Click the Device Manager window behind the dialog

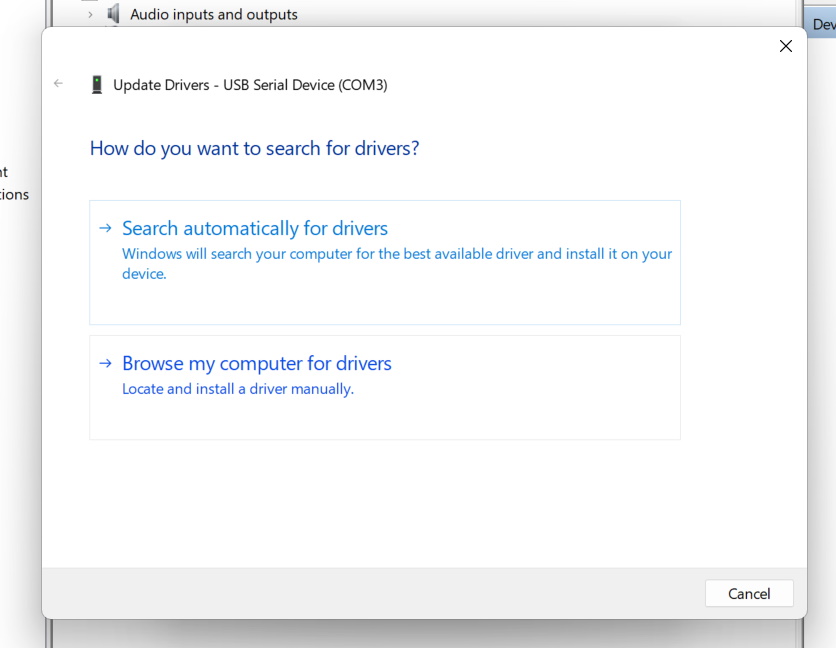tap(20, 400)
